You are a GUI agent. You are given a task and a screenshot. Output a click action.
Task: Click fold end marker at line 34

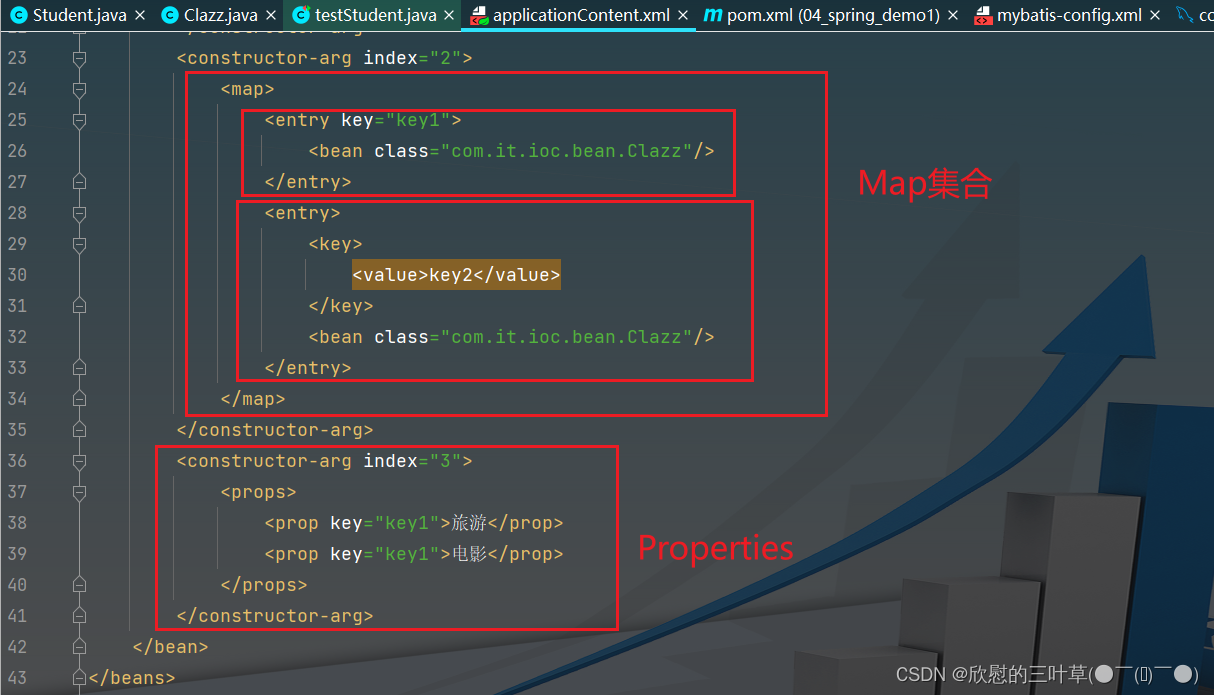tap(79, 399)
